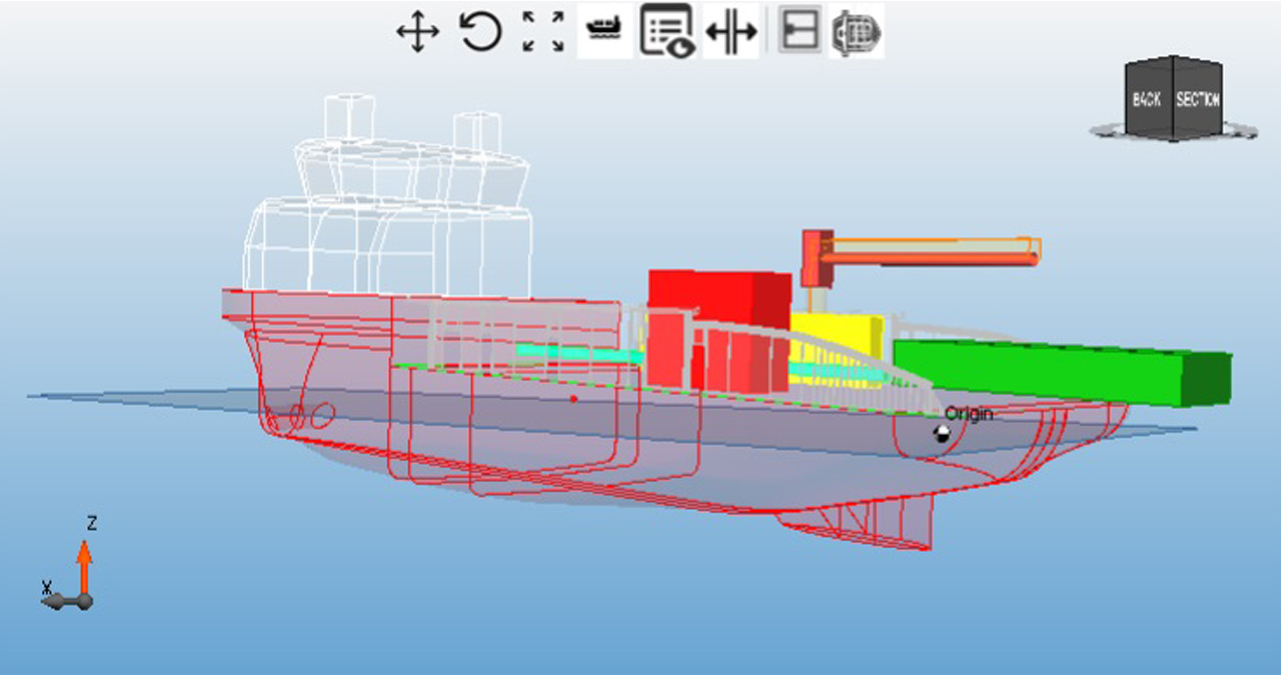Select the white wireframe superstructure
The height and width of the screenshot is (675, 1281).
[385, 200]
